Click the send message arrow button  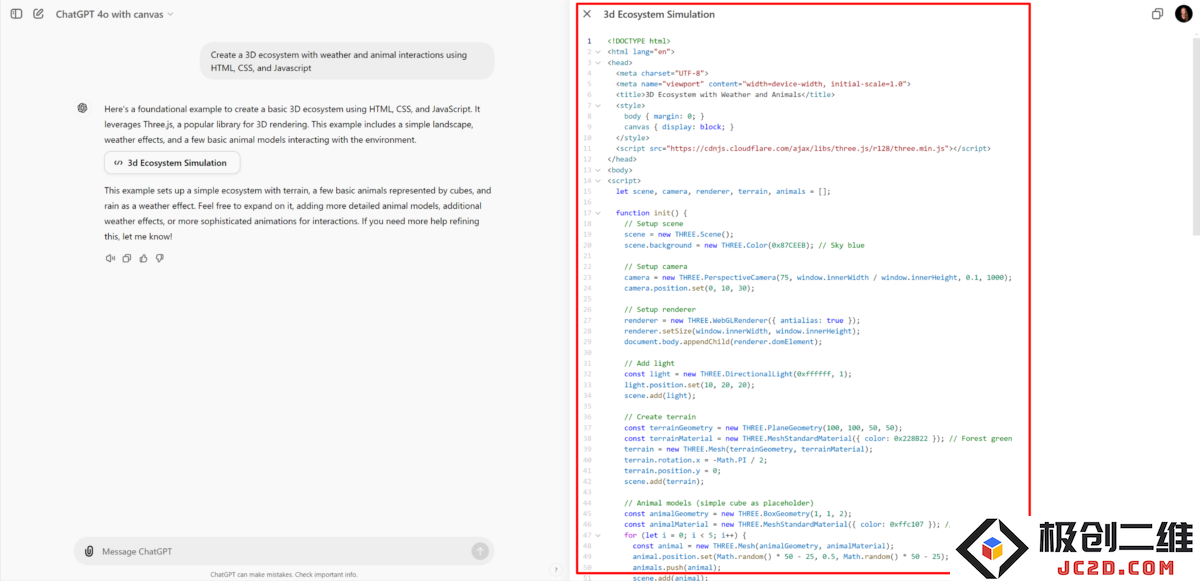(x=480, y=551)
